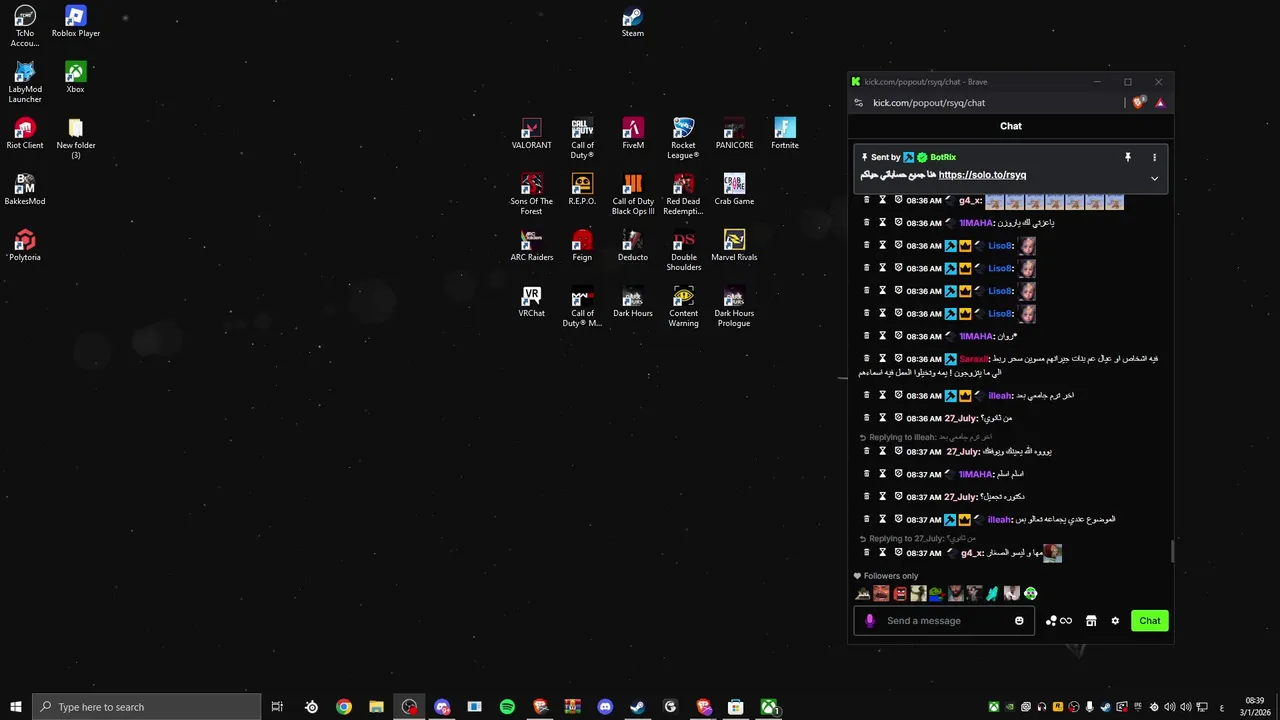Click the Chat header title

[1011, 126]
